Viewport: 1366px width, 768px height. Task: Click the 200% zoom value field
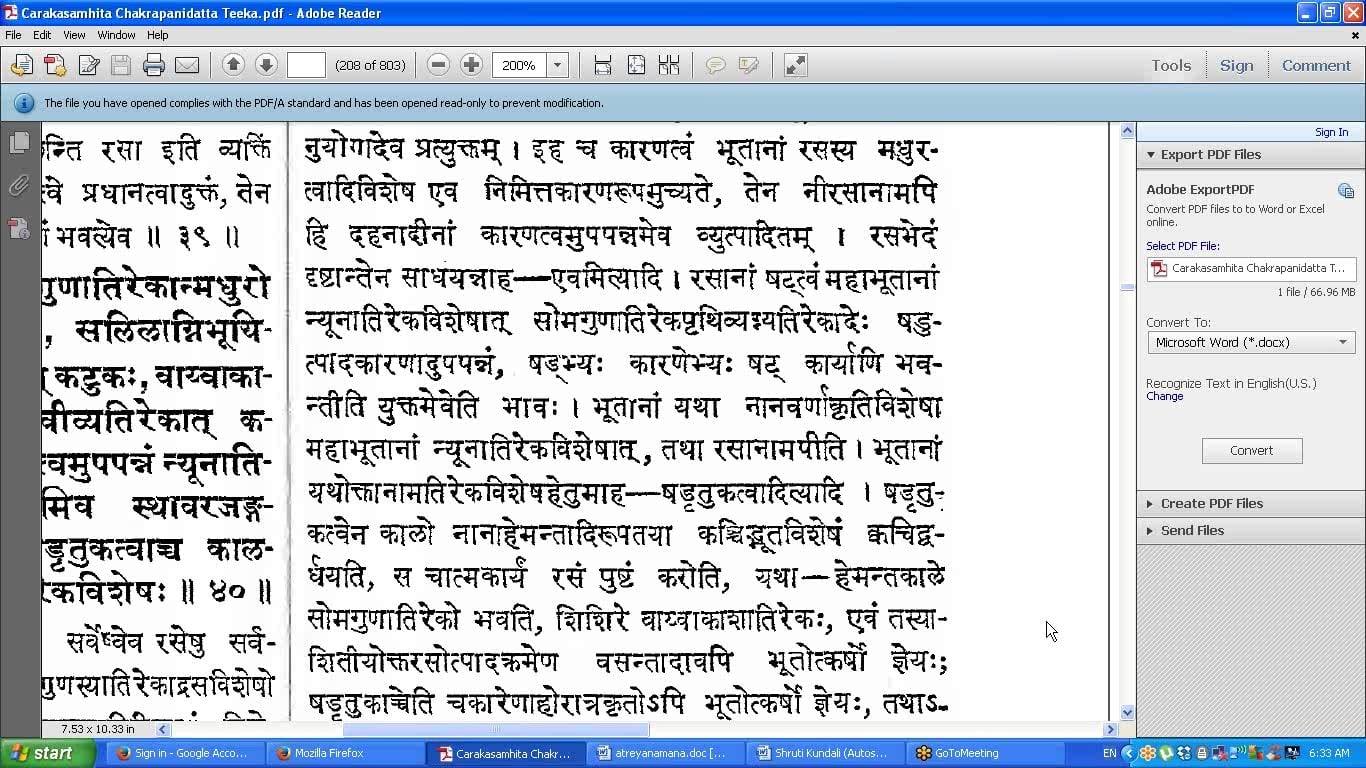point(520,65)
